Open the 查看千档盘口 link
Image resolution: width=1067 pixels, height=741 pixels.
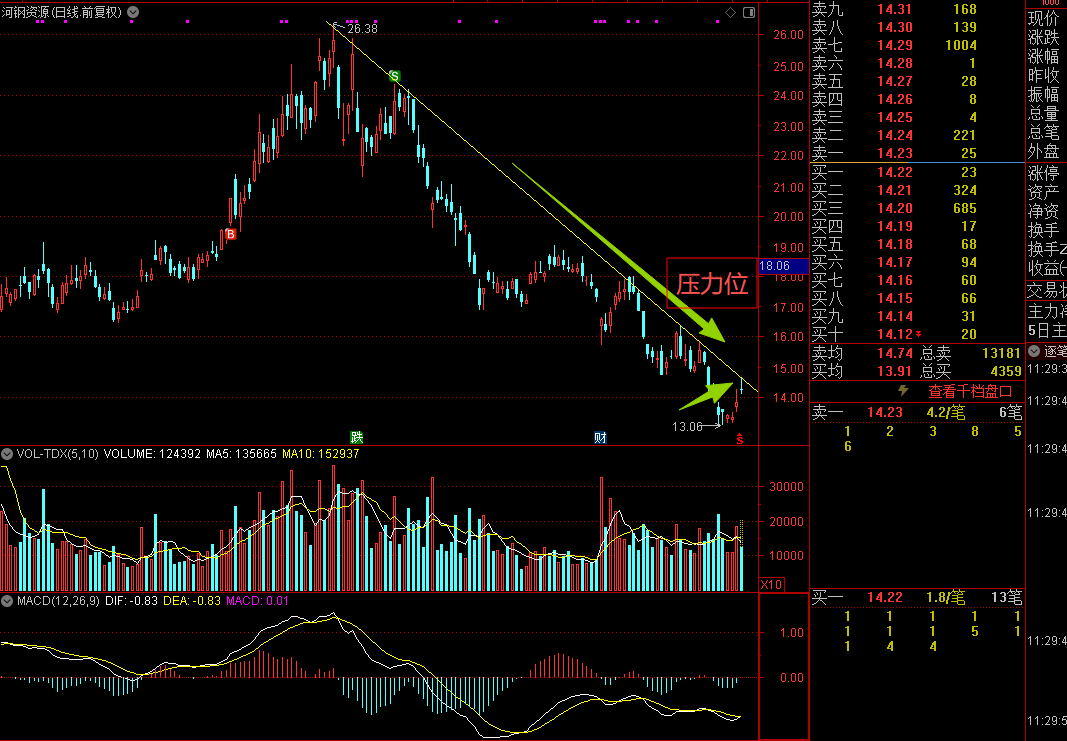click(x=970, y=391)
